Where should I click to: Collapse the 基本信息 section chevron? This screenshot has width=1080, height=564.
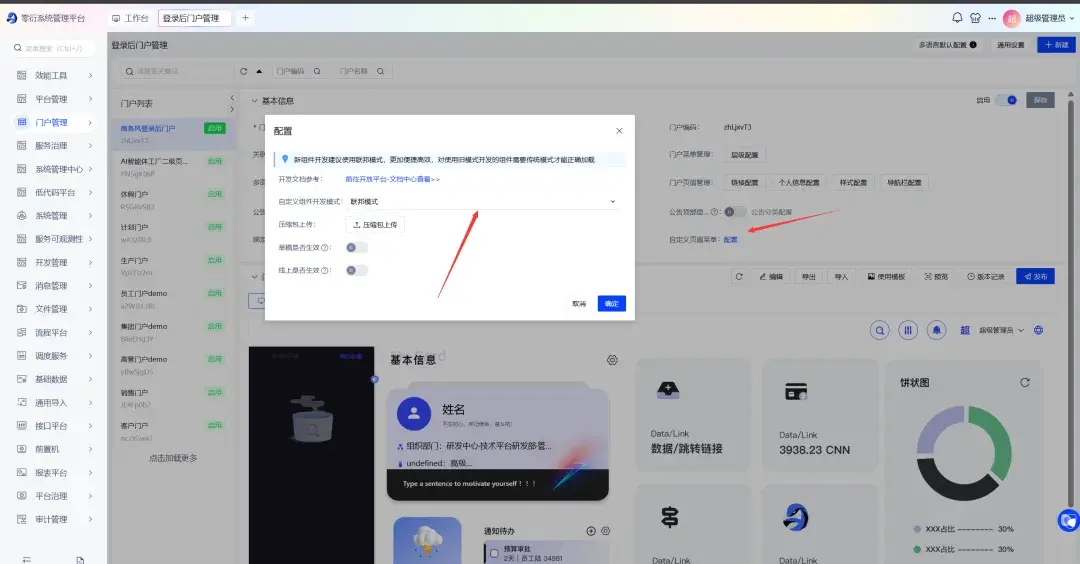[254, 101]
